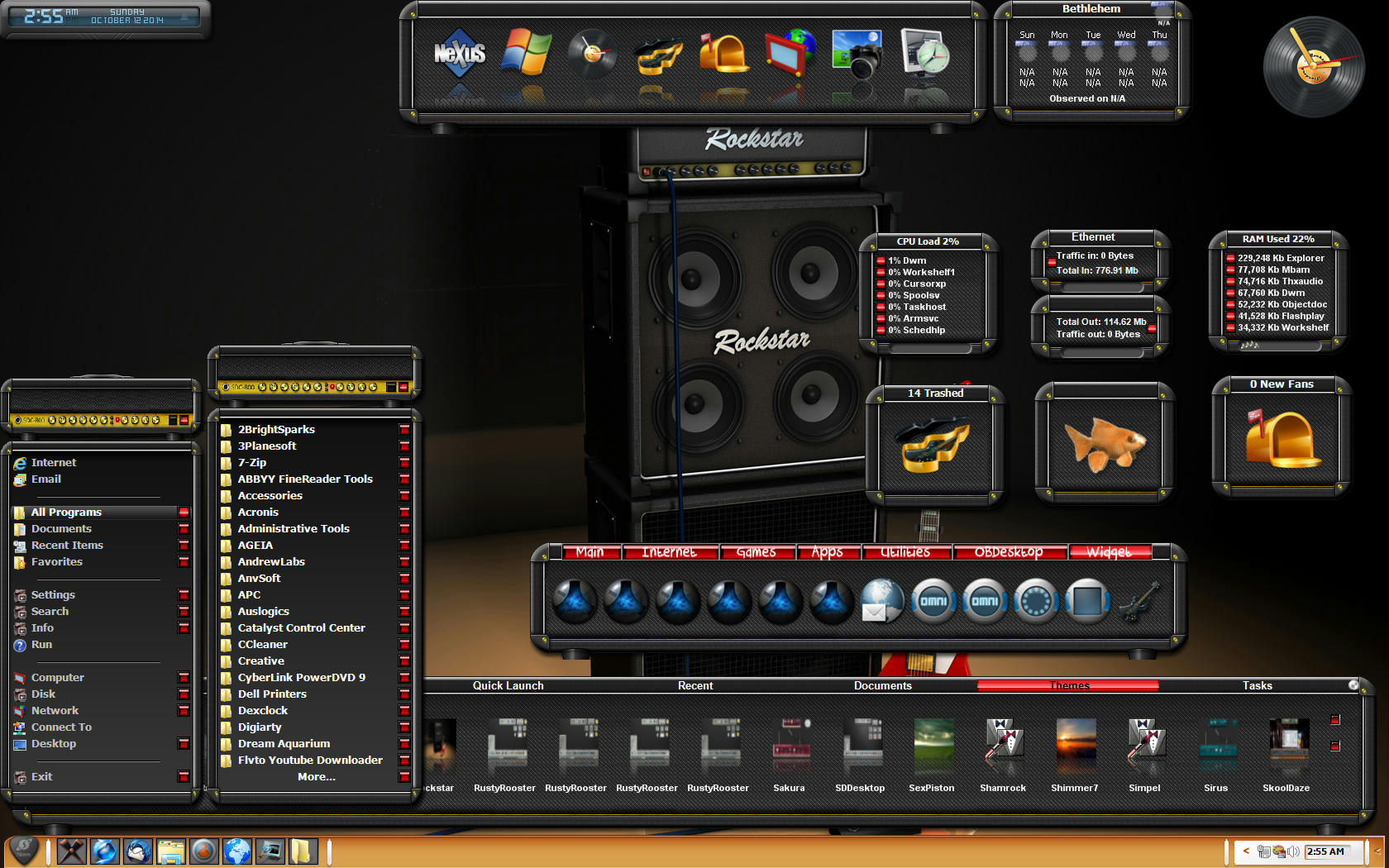Click the Windows logo dock icon
The height and width of the screenshot is (868, 1389).
pos(527,53)
